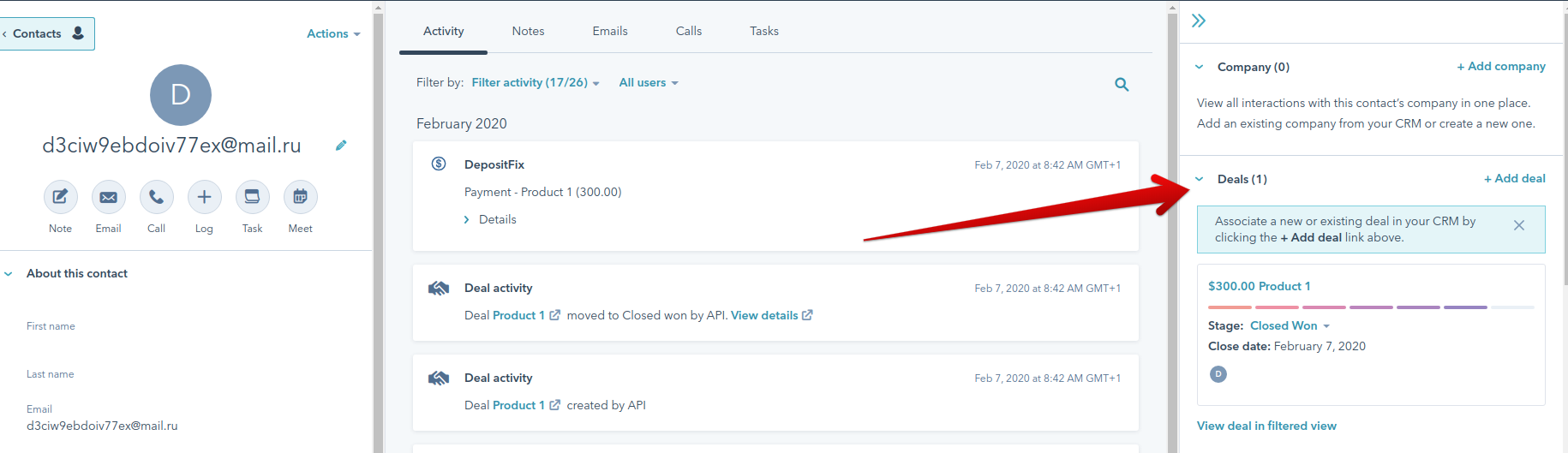The width and height of the screenshot is (1568, 453).
Task: Click Payment - Product 1 (300.00) text
Action: 543,193
